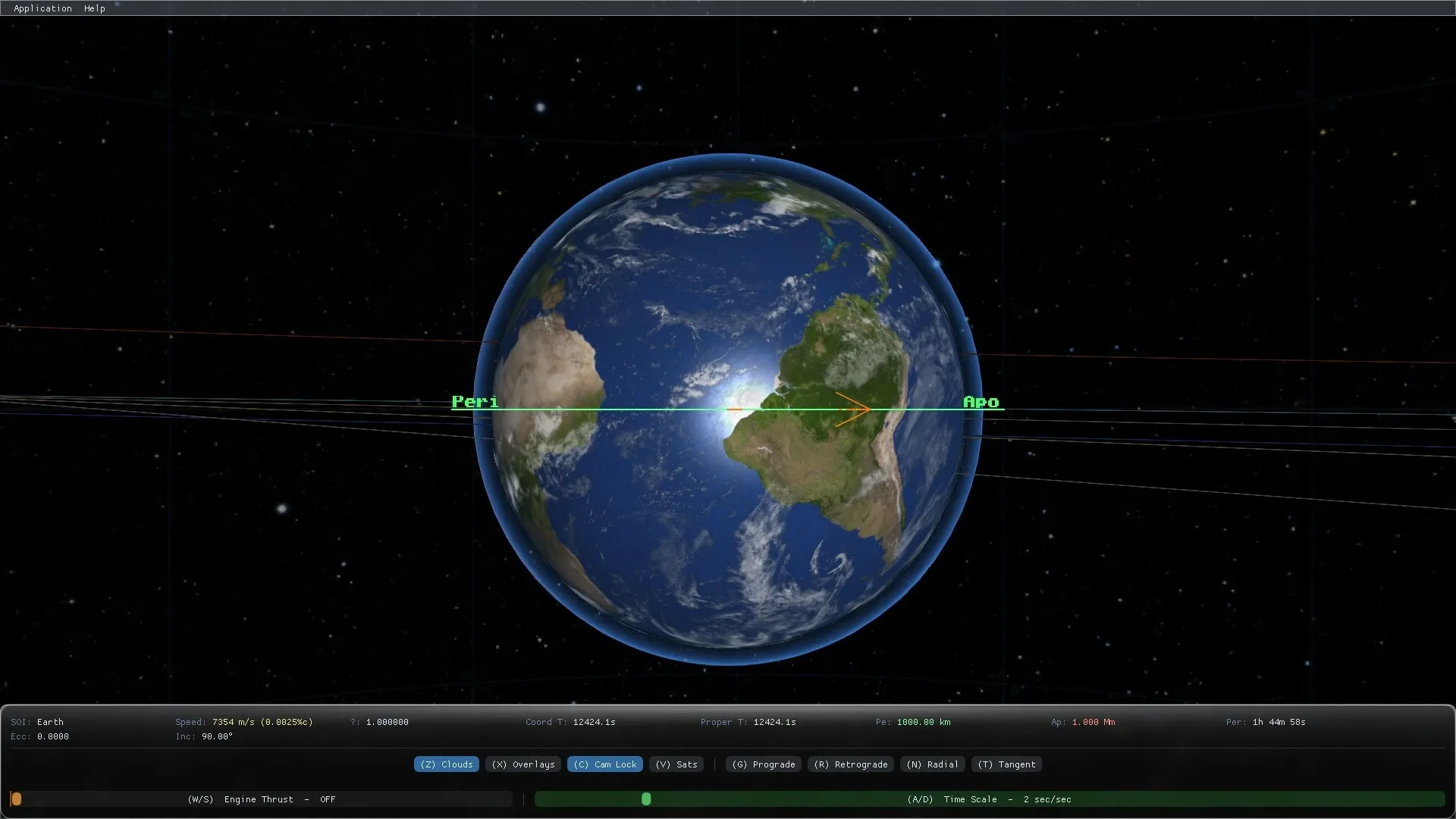Viewport: 1456px width, 819px height.
Task: Click the Ecc: 0.0000 readout
Action: 39,736
